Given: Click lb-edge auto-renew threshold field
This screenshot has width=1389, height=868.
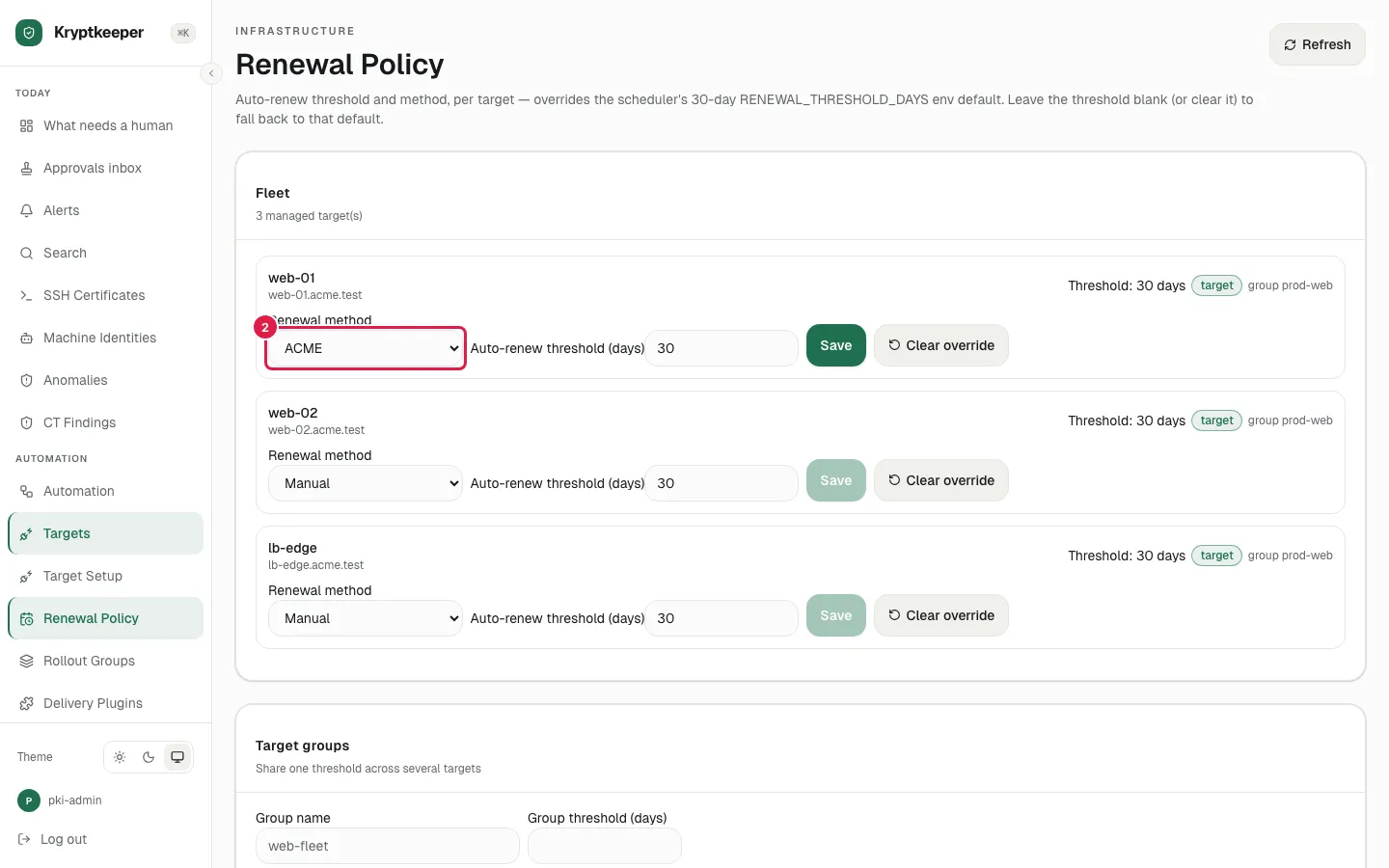Looking at the screenshot, I should coord(722,618).
